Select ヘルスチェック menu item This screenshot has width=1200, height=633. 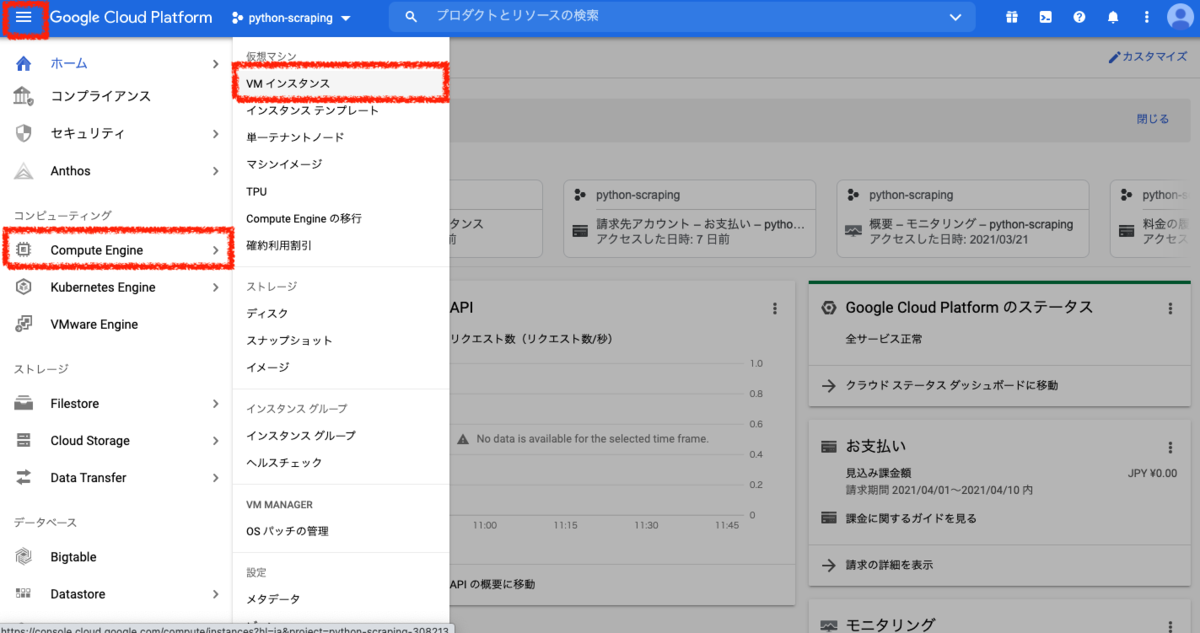341,463
